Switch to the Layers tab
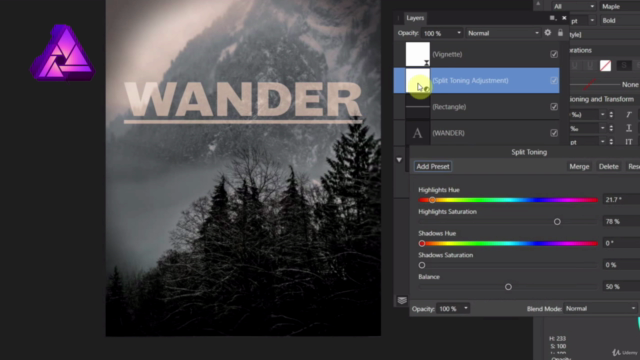Image resolution: width=640 pixels, height=360 pixels. (415, 18)
